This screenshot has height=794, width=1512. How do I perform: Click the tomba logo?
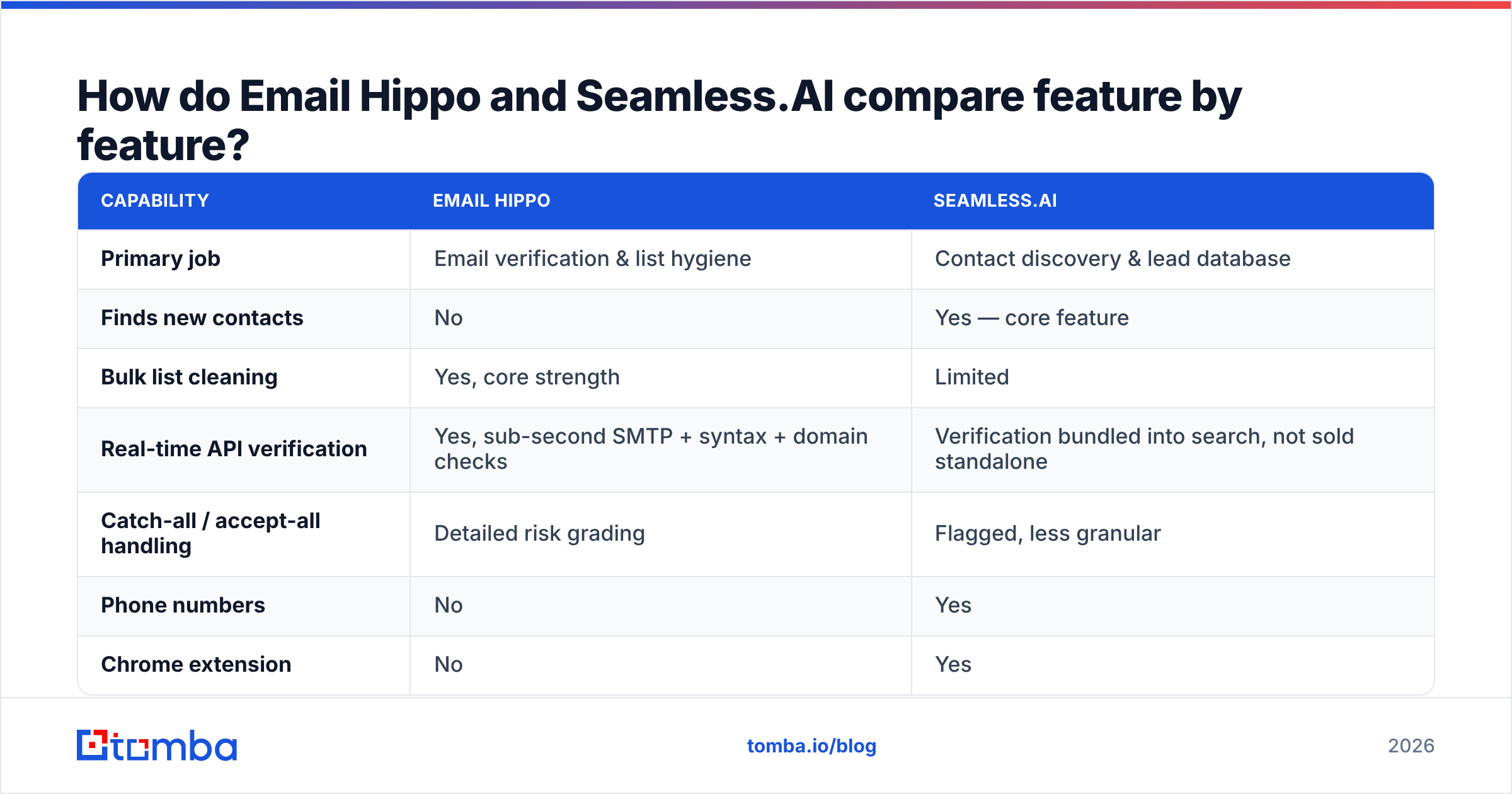157,745
